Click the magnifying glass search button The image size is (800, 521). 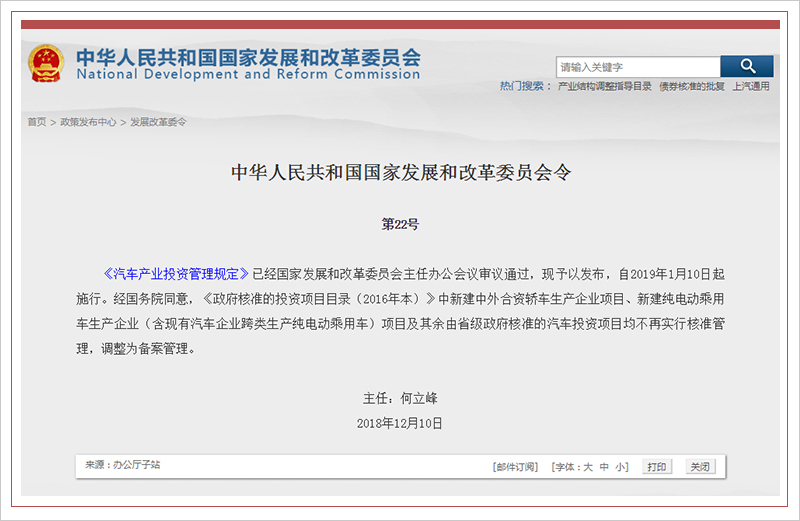click(747, 66)
